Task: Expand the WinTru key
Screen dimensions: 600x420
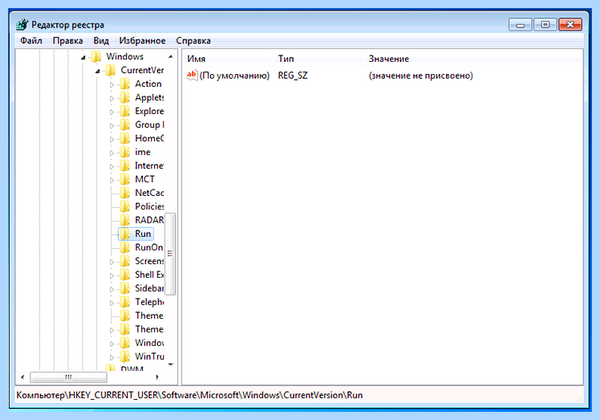Action: point(112,357)
